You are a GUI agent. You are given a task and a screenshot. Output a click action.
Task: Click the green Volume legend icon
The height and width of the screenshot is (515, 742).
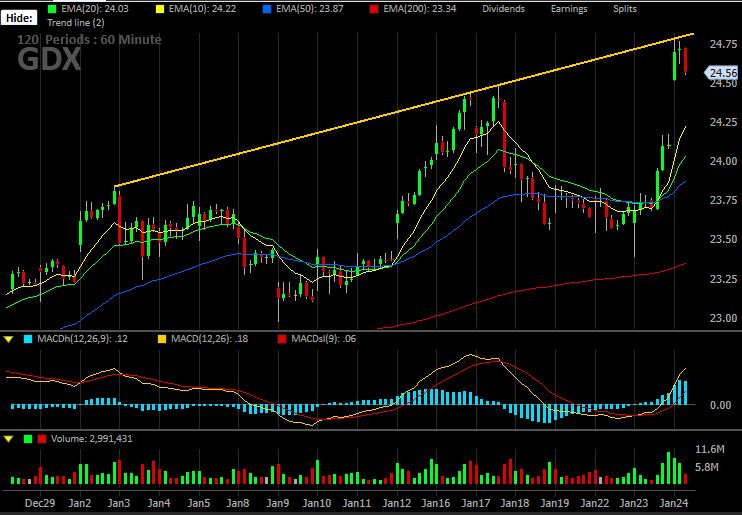click(28, 439)
